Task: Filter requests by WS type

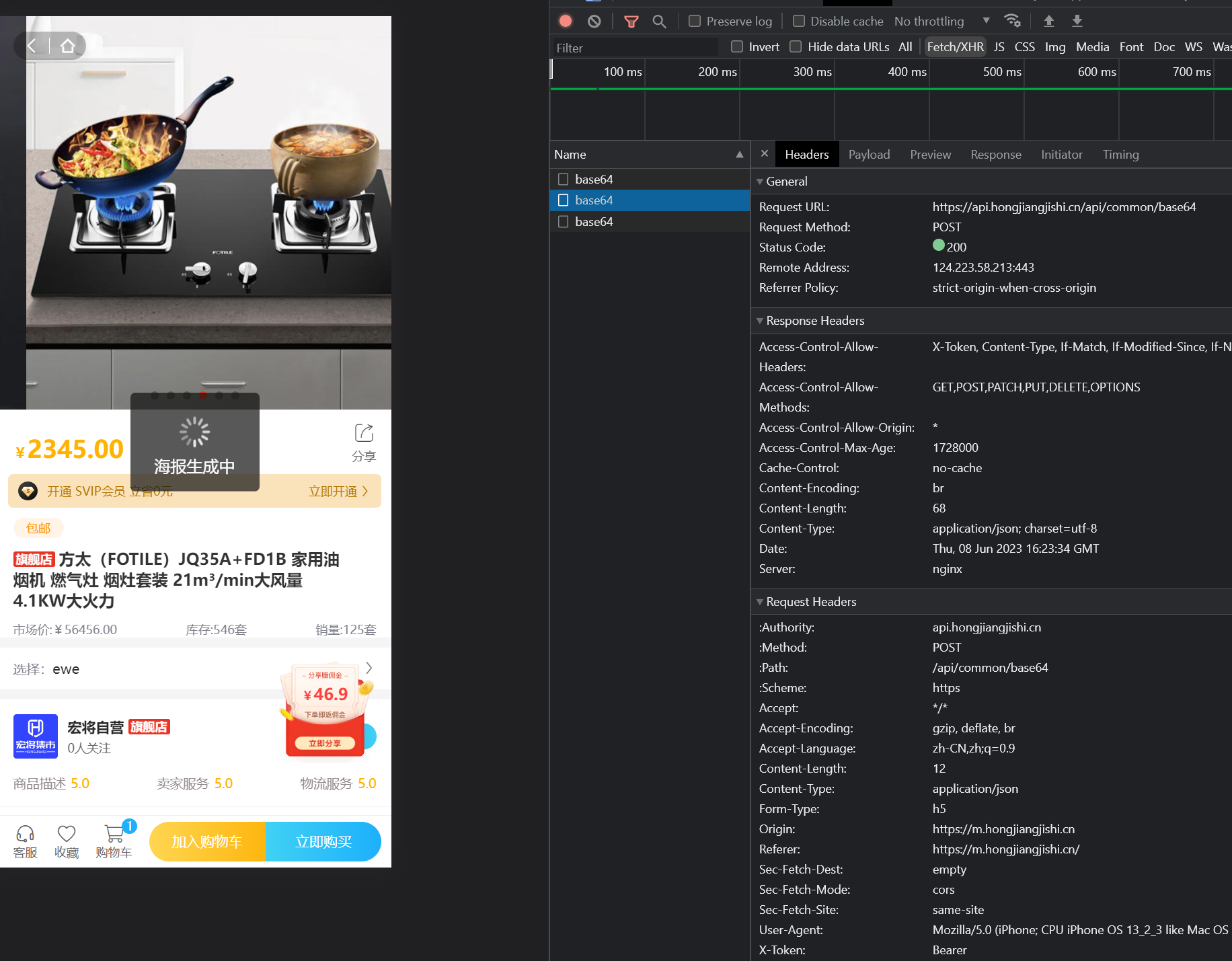Action: pyautogui.click(x=1193, y=46)
